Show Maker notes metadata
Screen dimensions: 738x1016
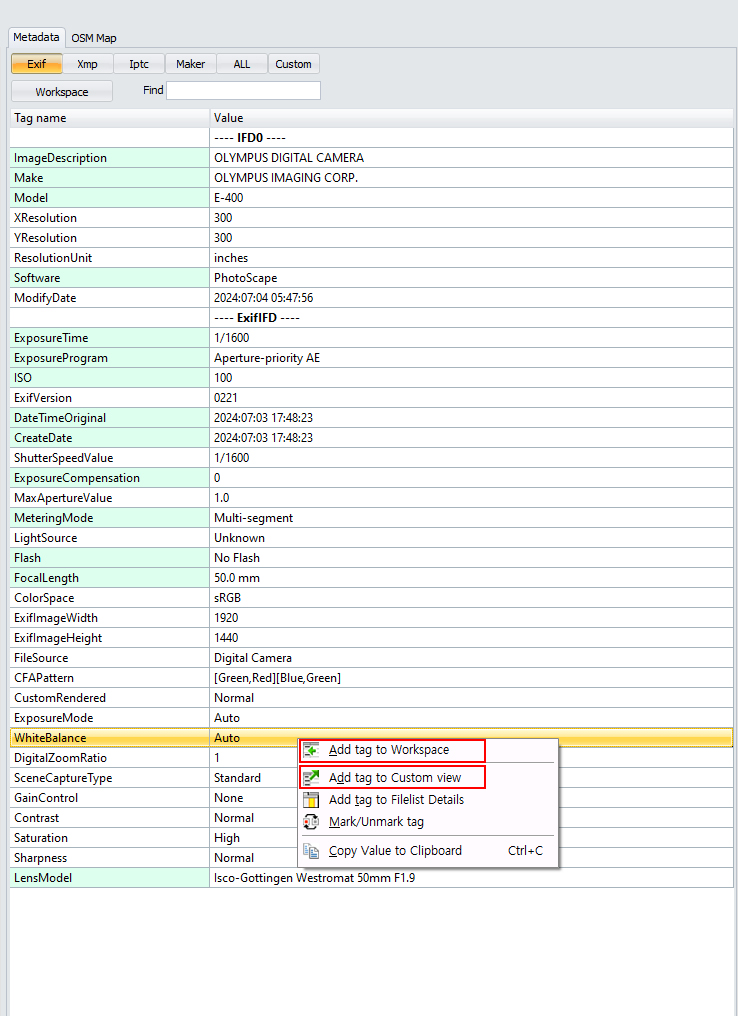[190, 64]
